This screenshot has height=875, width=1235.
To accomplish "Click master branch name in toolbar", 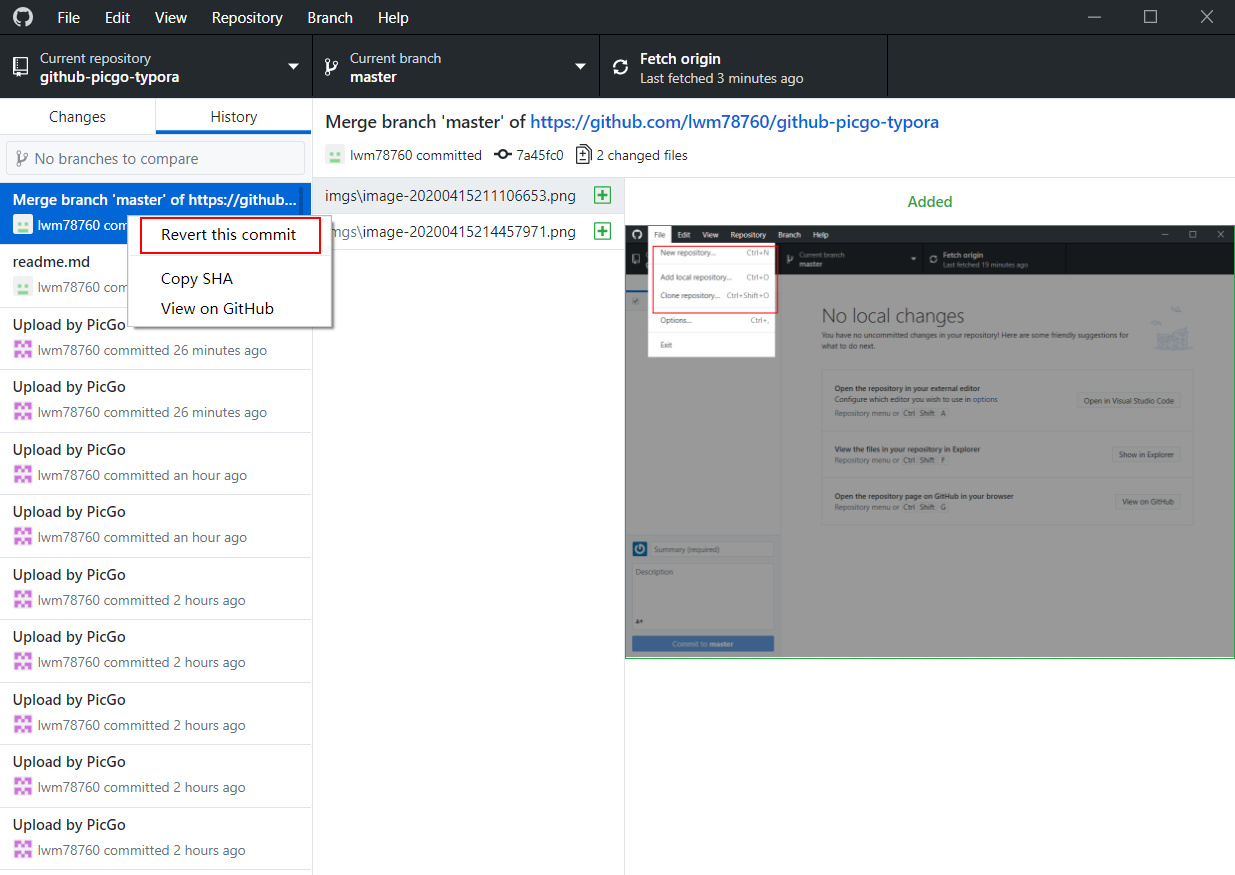I will coord(373,77).
